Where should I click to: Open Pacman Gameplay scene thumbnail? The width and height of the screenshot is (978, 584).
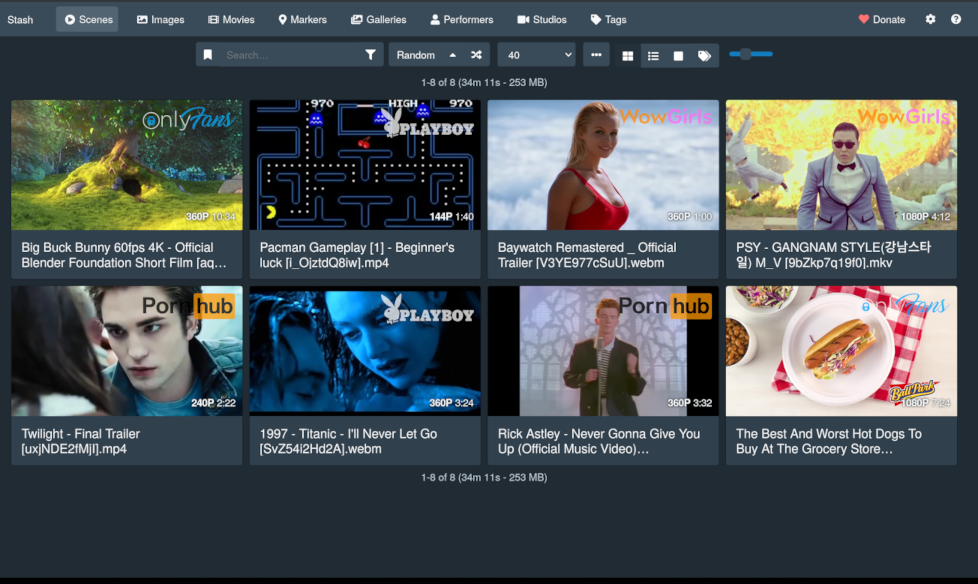click(365, 165)
